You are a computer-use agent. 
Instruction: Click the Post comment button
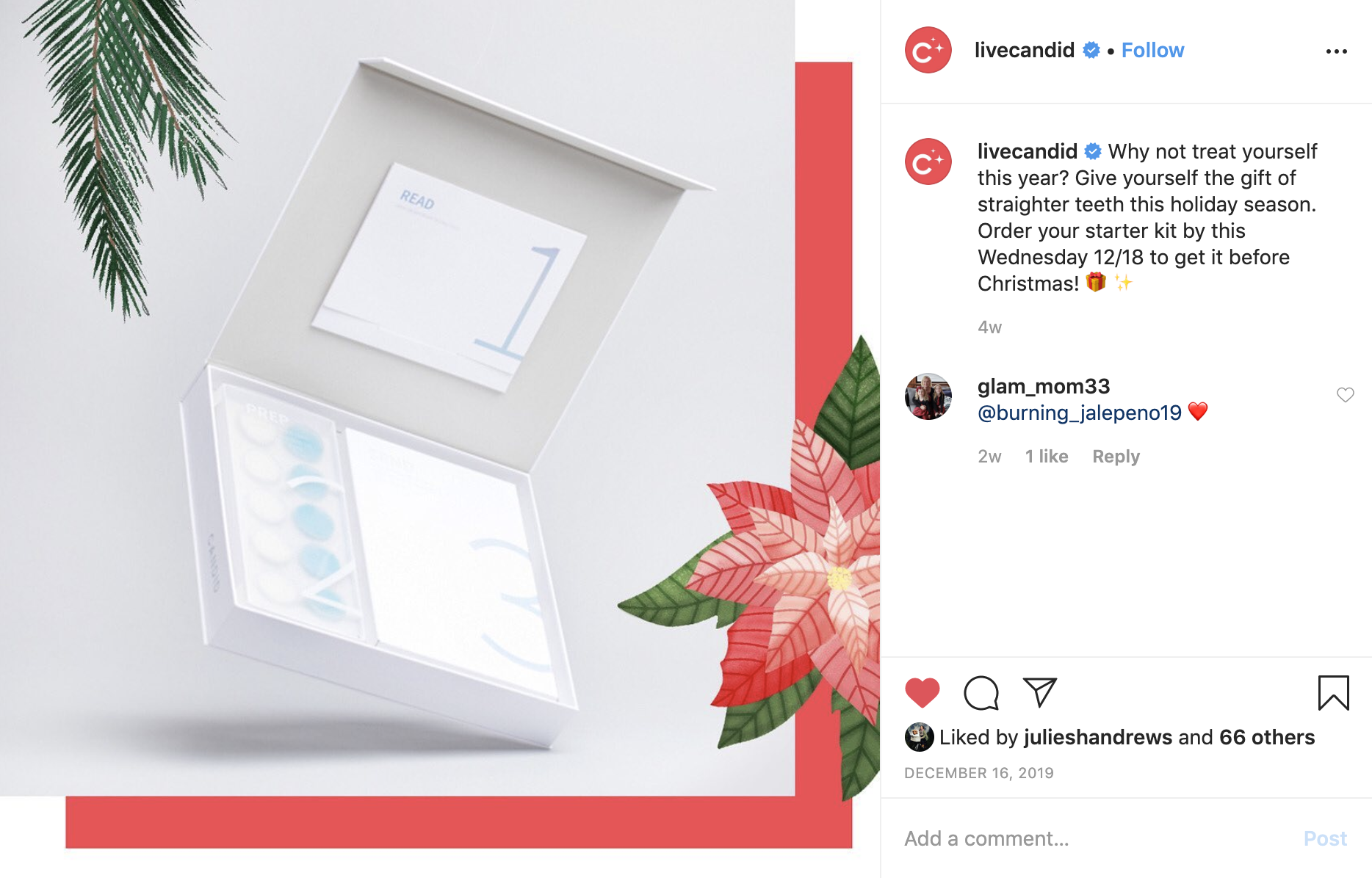coord(1325,838)
